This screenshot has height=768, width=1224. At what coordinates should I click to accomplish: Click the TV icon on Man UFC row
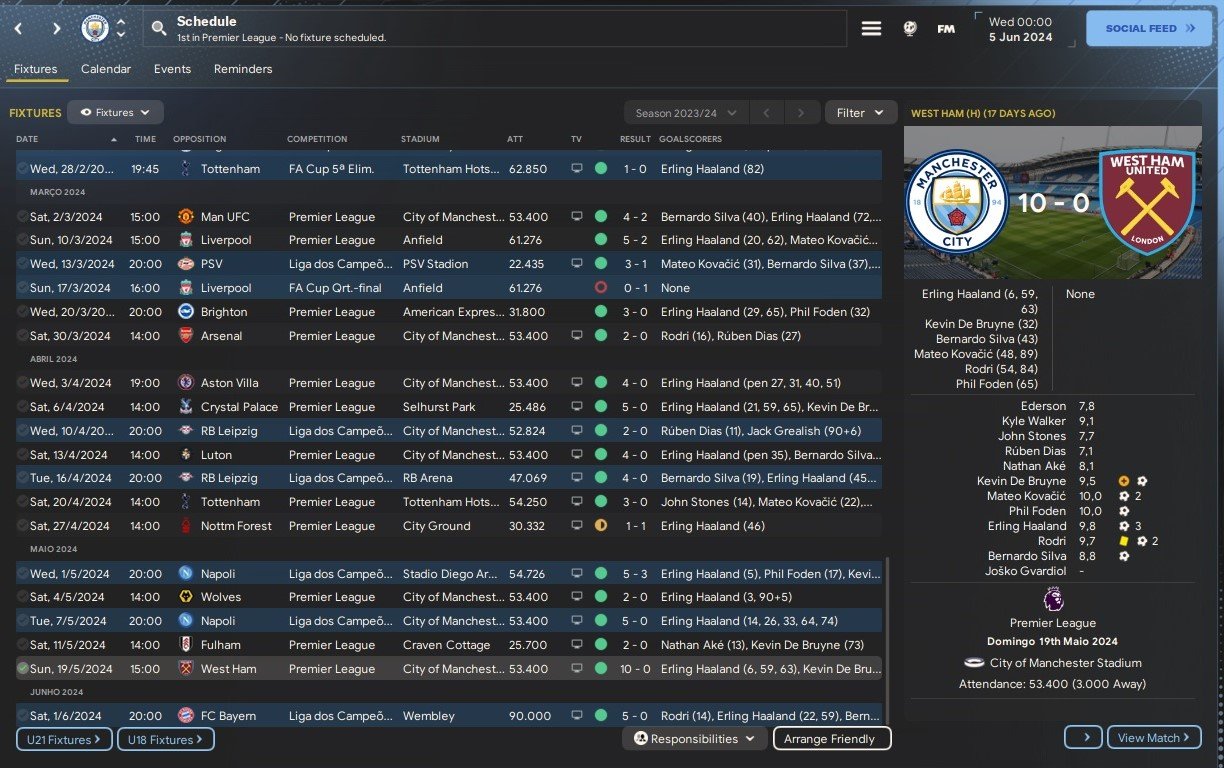point(576,217)
